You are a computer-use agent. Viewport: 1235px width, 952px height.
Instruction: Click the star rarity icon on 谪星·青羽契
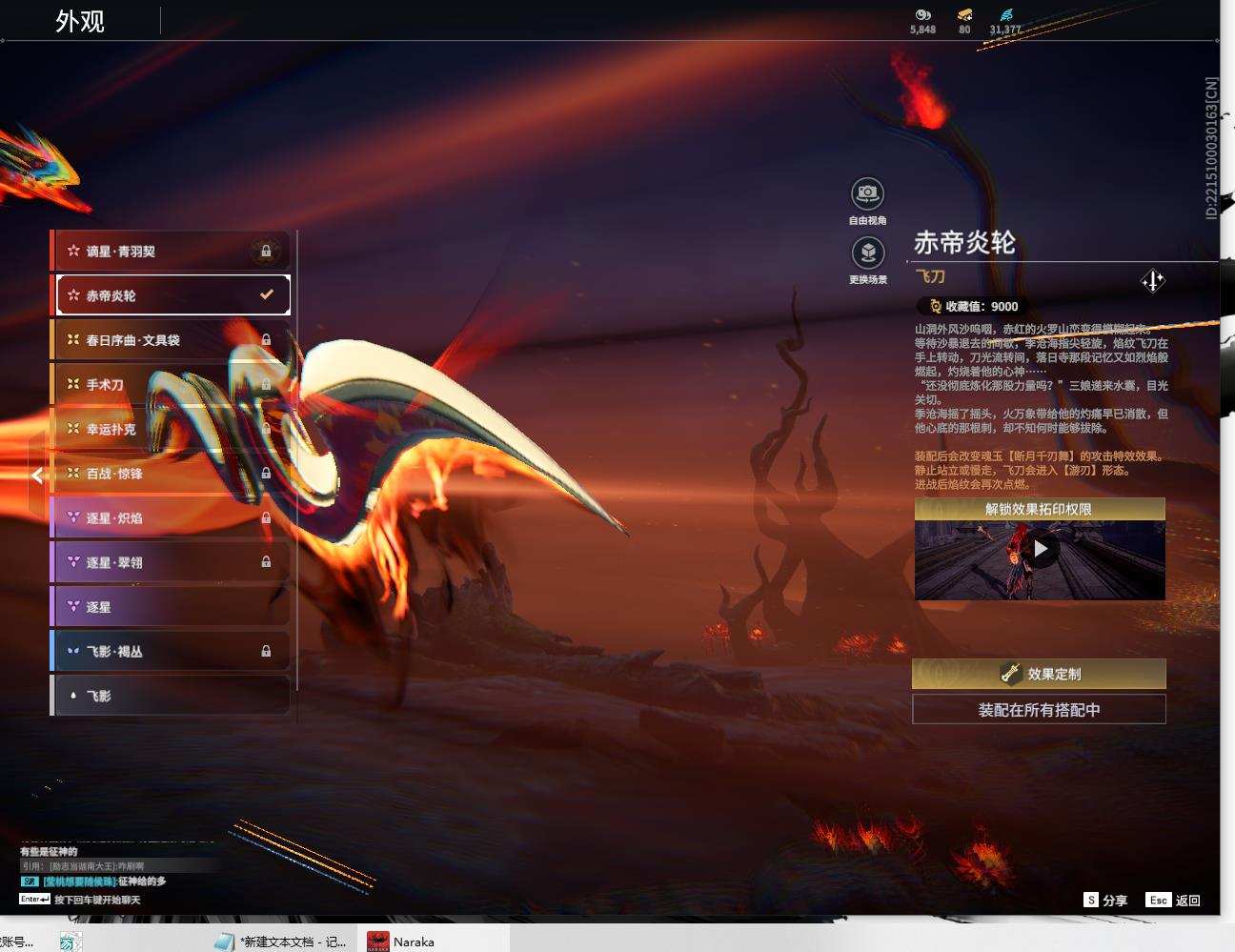[x=73, y=251]
